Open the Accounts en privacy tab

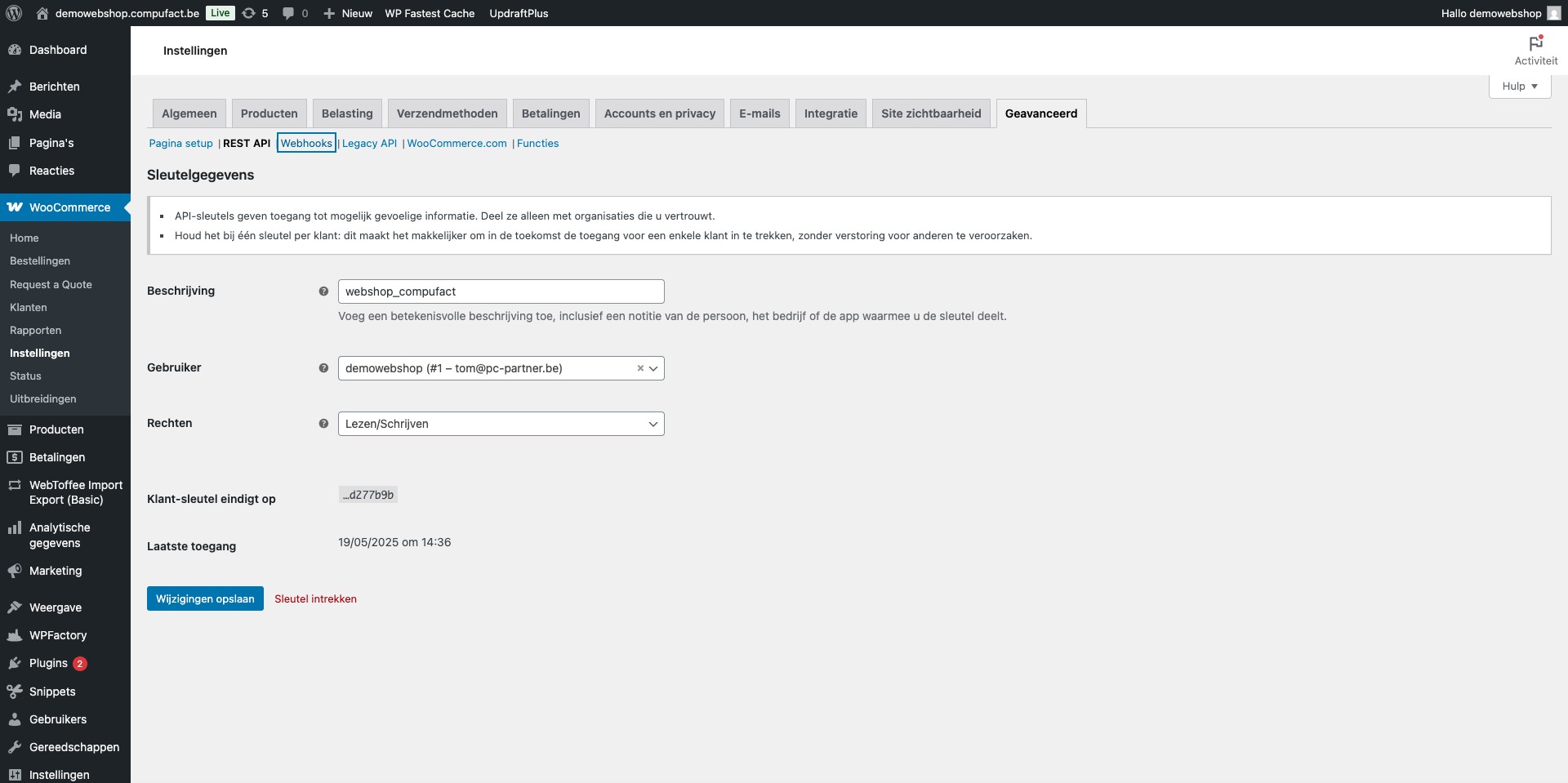pyautogui.click(x=660, y=113)
